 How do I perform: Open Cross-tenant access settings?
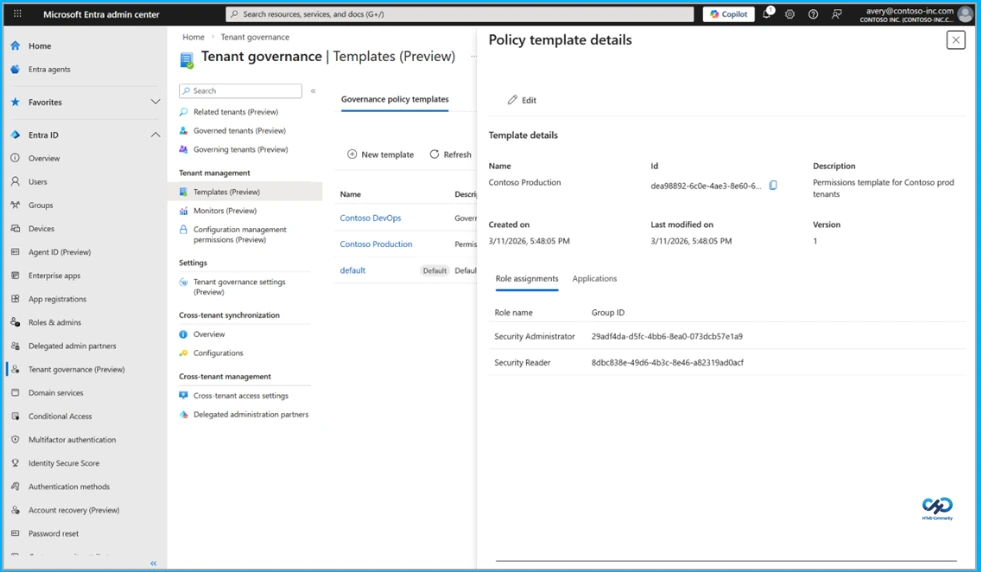click(240, 396)
